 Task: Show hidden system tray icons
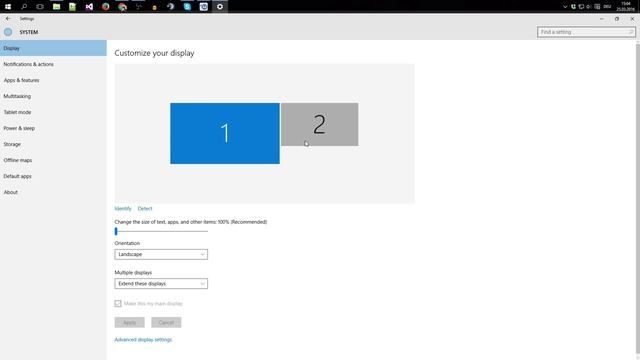[565, 7]
